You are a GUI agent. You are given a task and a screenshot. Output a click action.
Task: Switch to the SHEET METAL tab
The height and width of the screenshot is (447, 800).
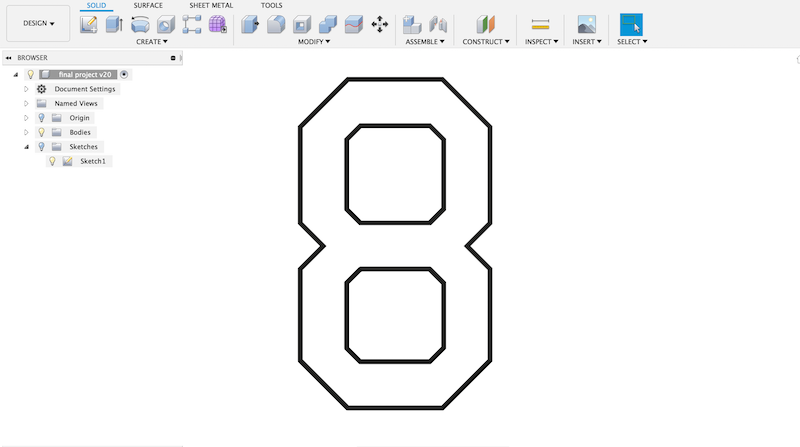[x=211, y=5]
